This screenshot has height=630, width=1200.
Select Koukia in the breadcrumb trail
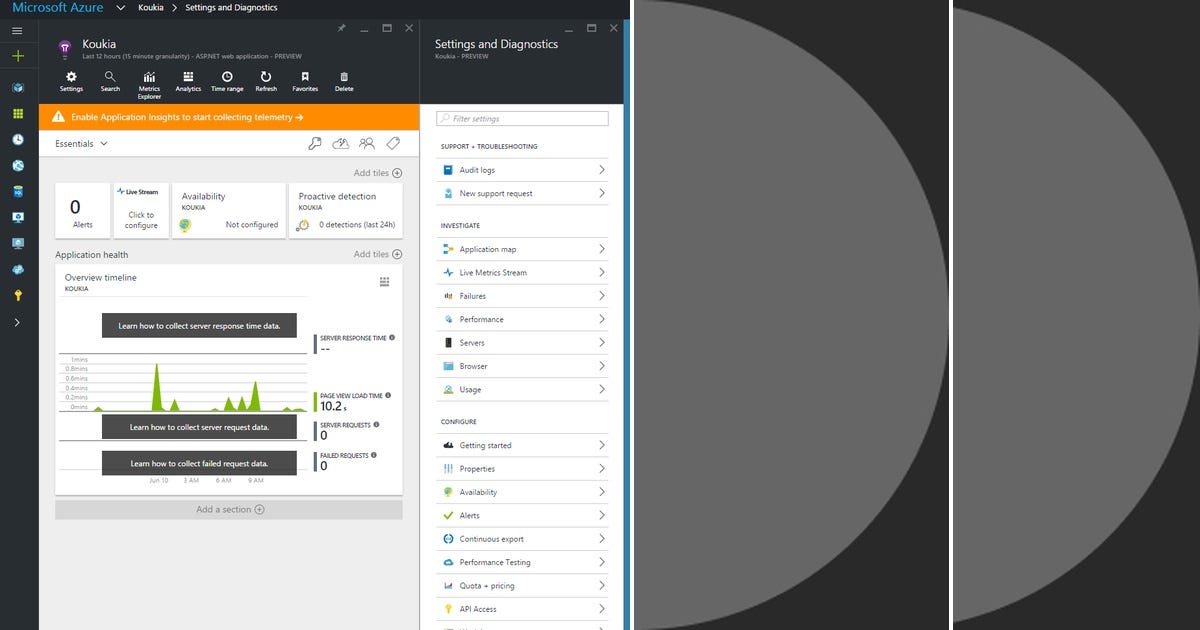151,7
